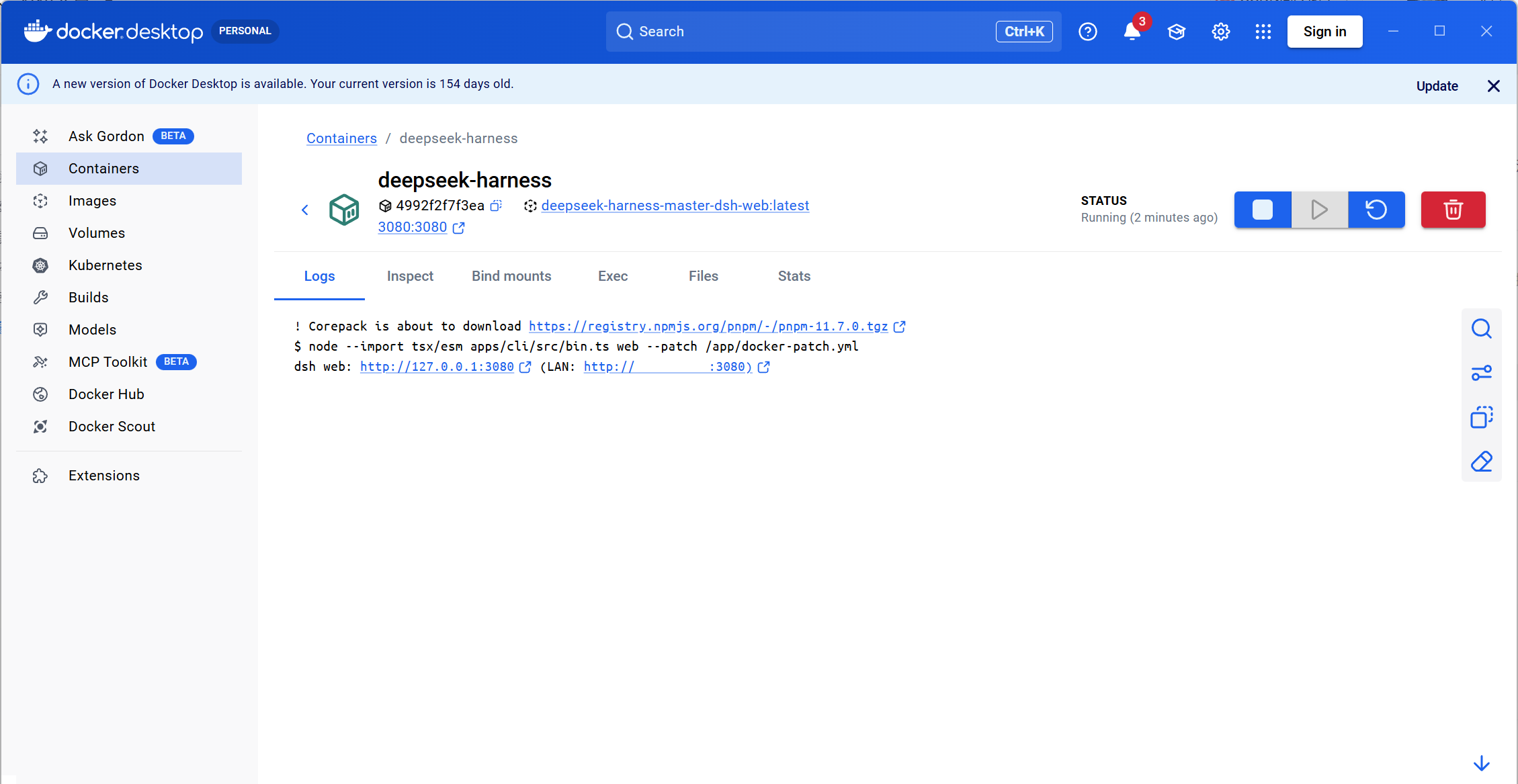The height and width of the screenshot is (784, 1518).
Task: Clear the terminal with eraser icon
Action: tap(1481, 462)
